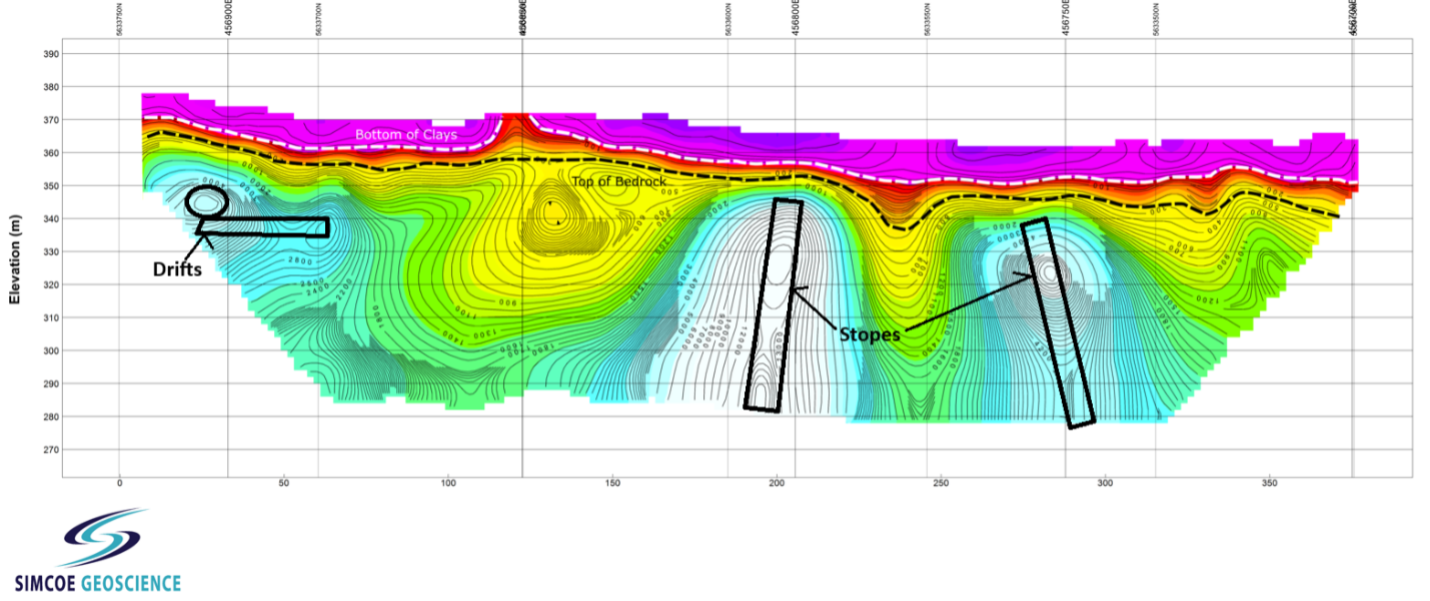Click the Bottom of Clays label
This screenshot has width=1430, height=601.
tap(406, 135)
